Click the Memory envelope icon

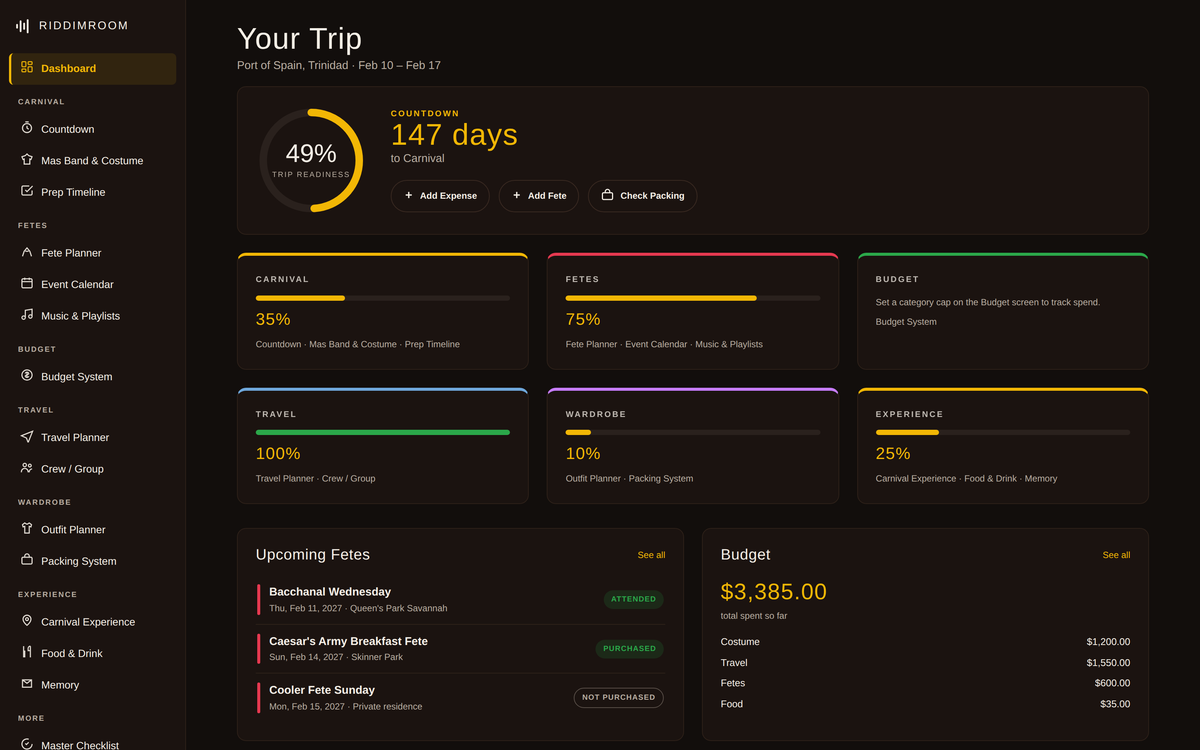coord(27,684)
